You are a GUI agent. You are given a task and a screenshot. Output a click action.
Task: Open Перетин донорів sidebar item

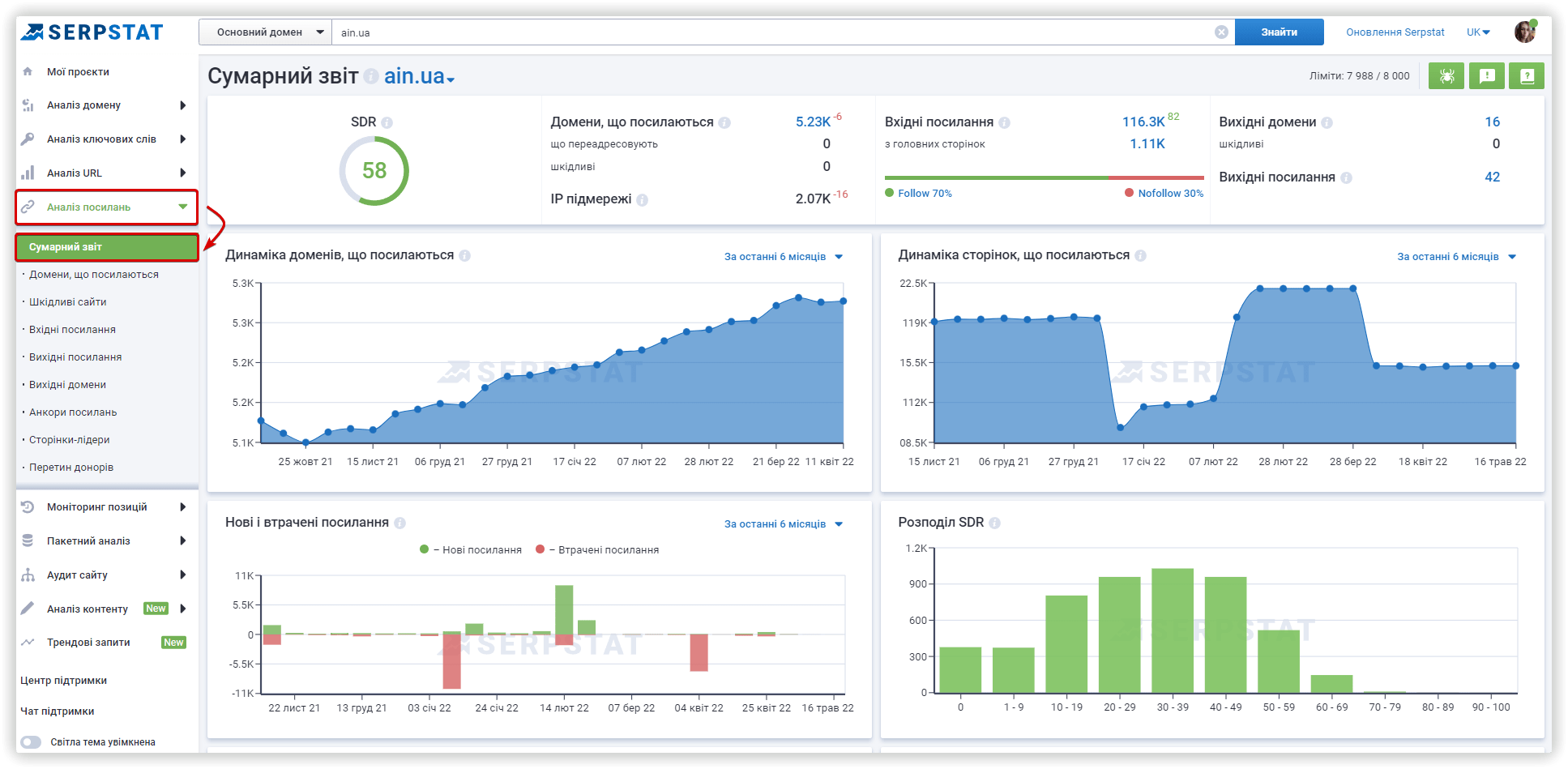click(x=71, y=468)
